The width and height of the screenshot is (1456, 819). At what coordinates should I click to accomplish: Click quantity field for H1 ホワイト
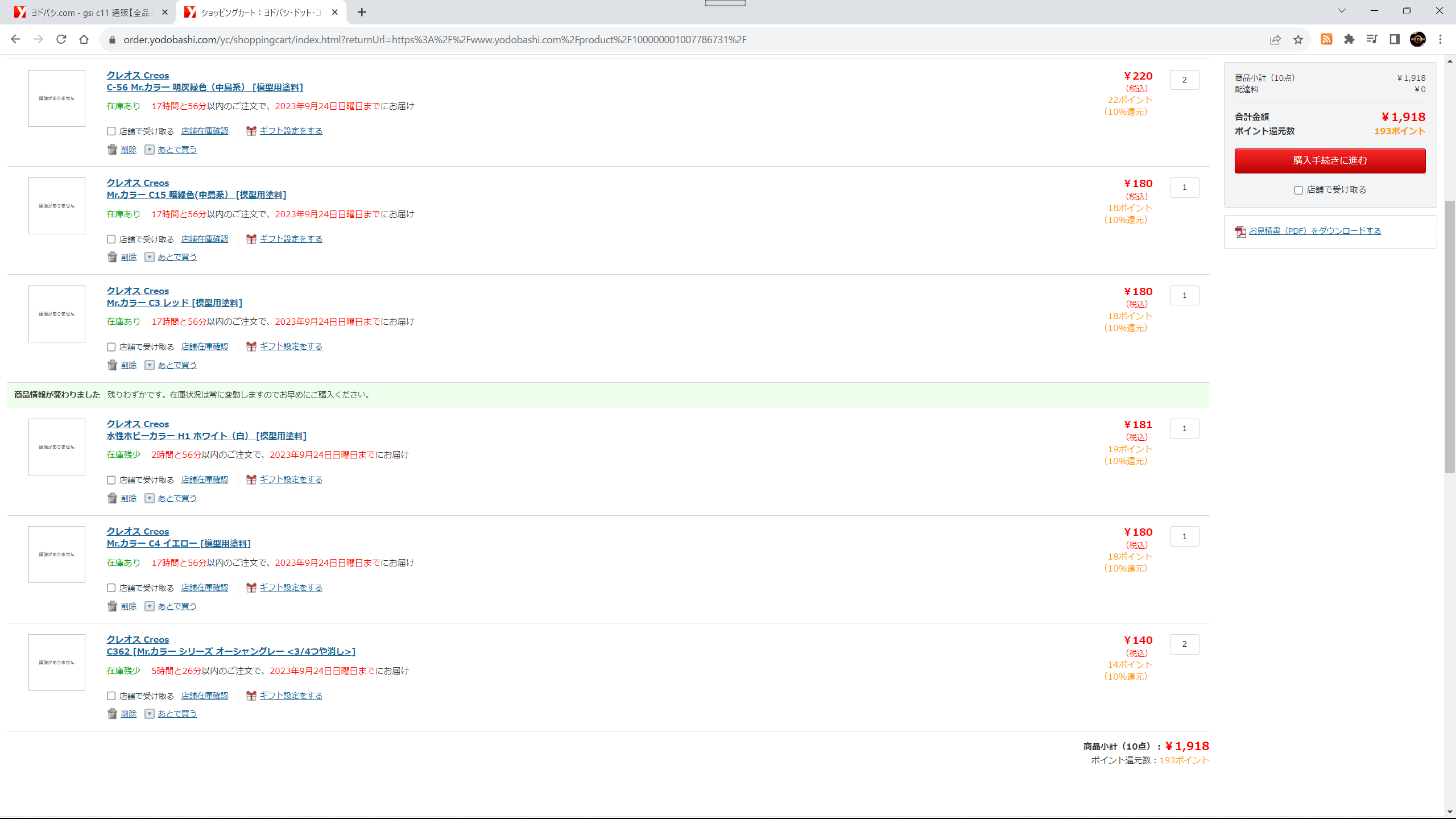tap(1184, 429)
